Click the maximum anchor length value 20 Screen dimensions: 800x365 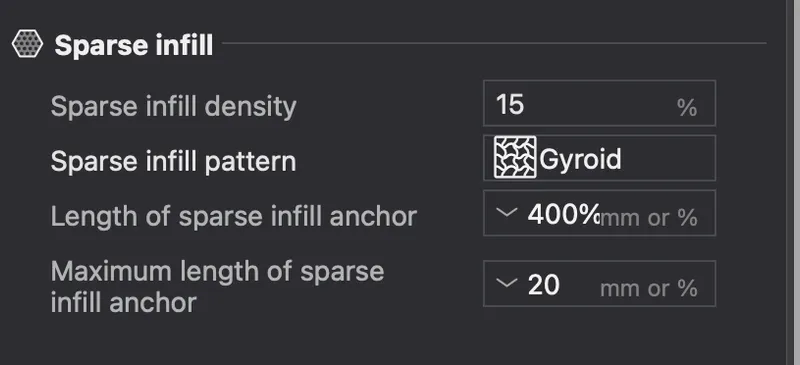click(x=544, y=285)
